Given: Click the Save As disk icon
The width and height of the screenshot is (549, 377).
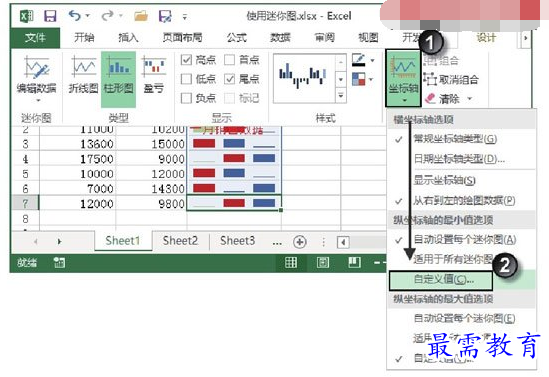Looking at the screenshot, I should coord(165,16).
